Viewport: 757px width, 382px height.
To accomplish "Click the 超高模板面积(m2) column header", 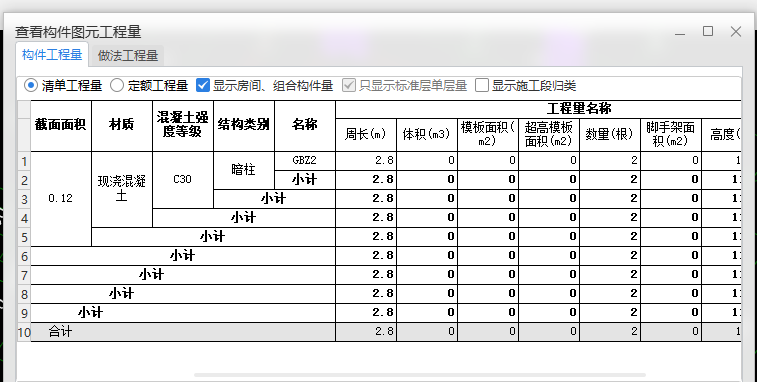I will [549, 135].
